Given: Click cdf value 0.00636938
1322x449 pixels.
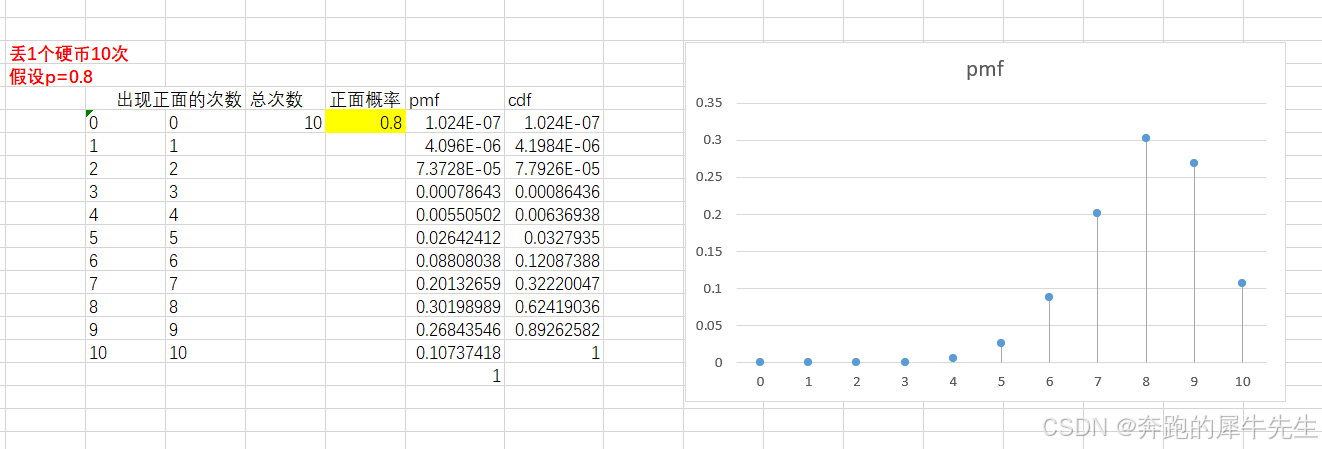Looking at the screenshot, I should (x=553, y=215).
